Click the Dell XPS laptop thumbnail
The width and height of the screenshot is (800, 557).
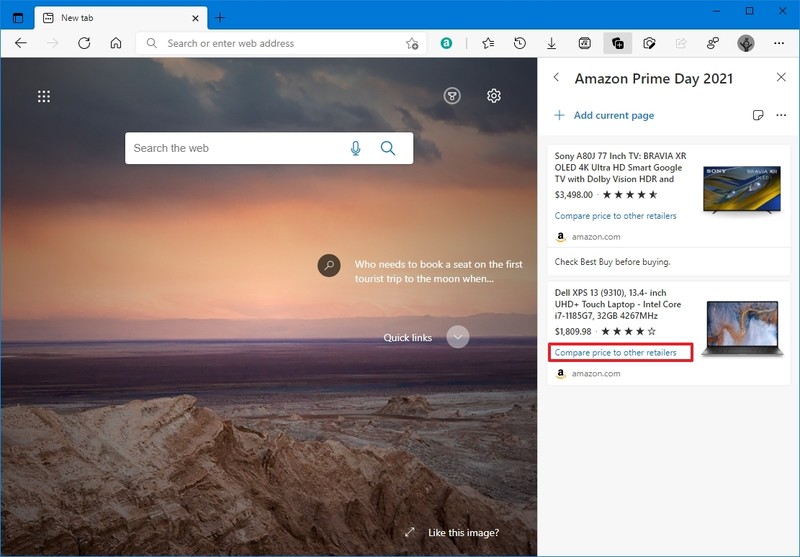pos(742,327)
